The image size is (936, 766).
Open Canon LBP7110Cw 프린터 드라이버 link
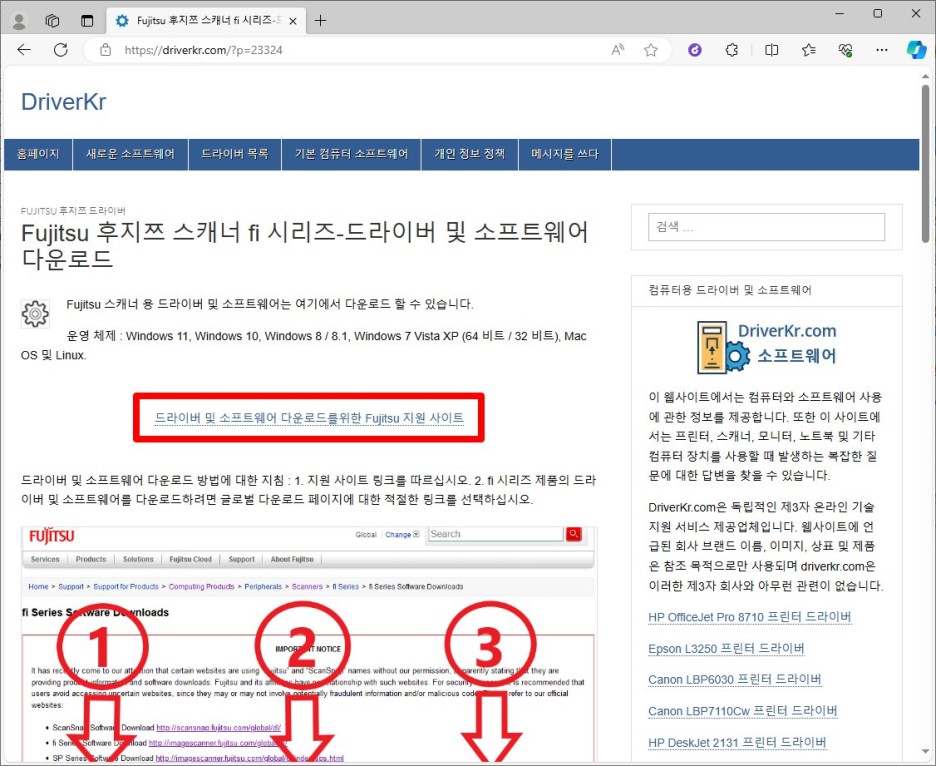[743, 711]
